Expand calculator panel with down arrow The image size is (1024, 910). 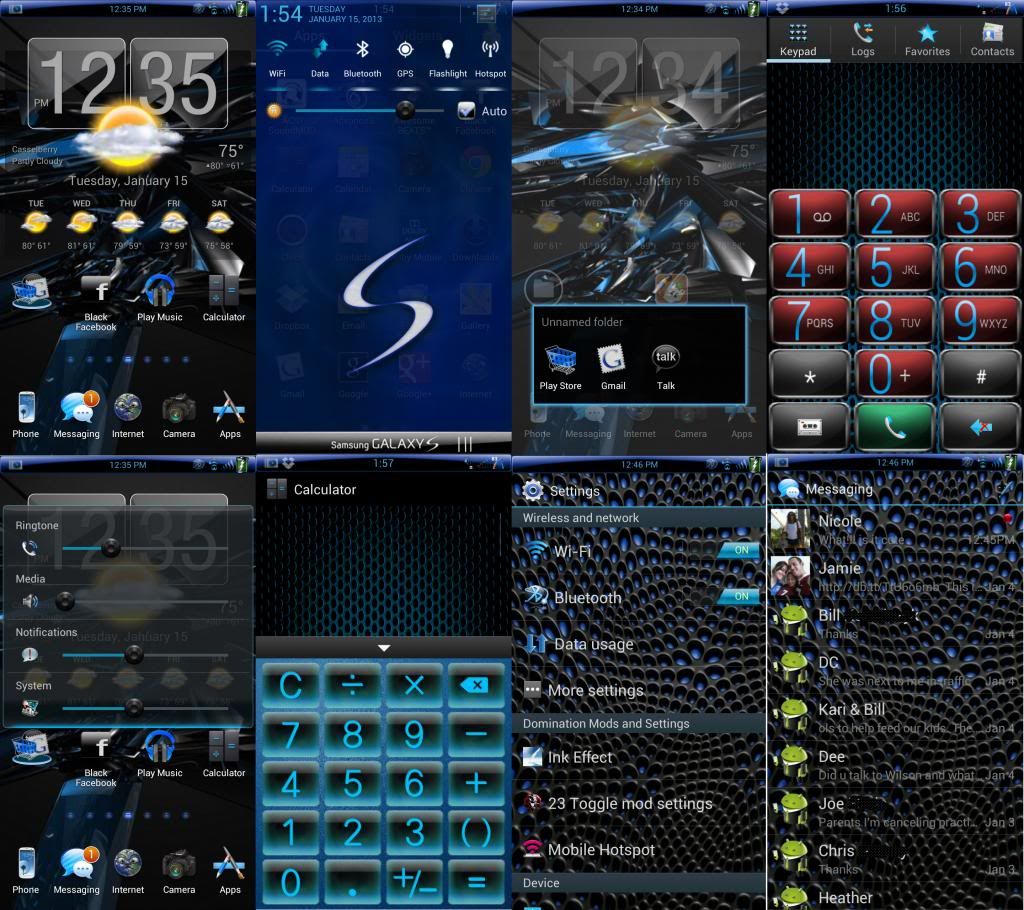point(383,648)
